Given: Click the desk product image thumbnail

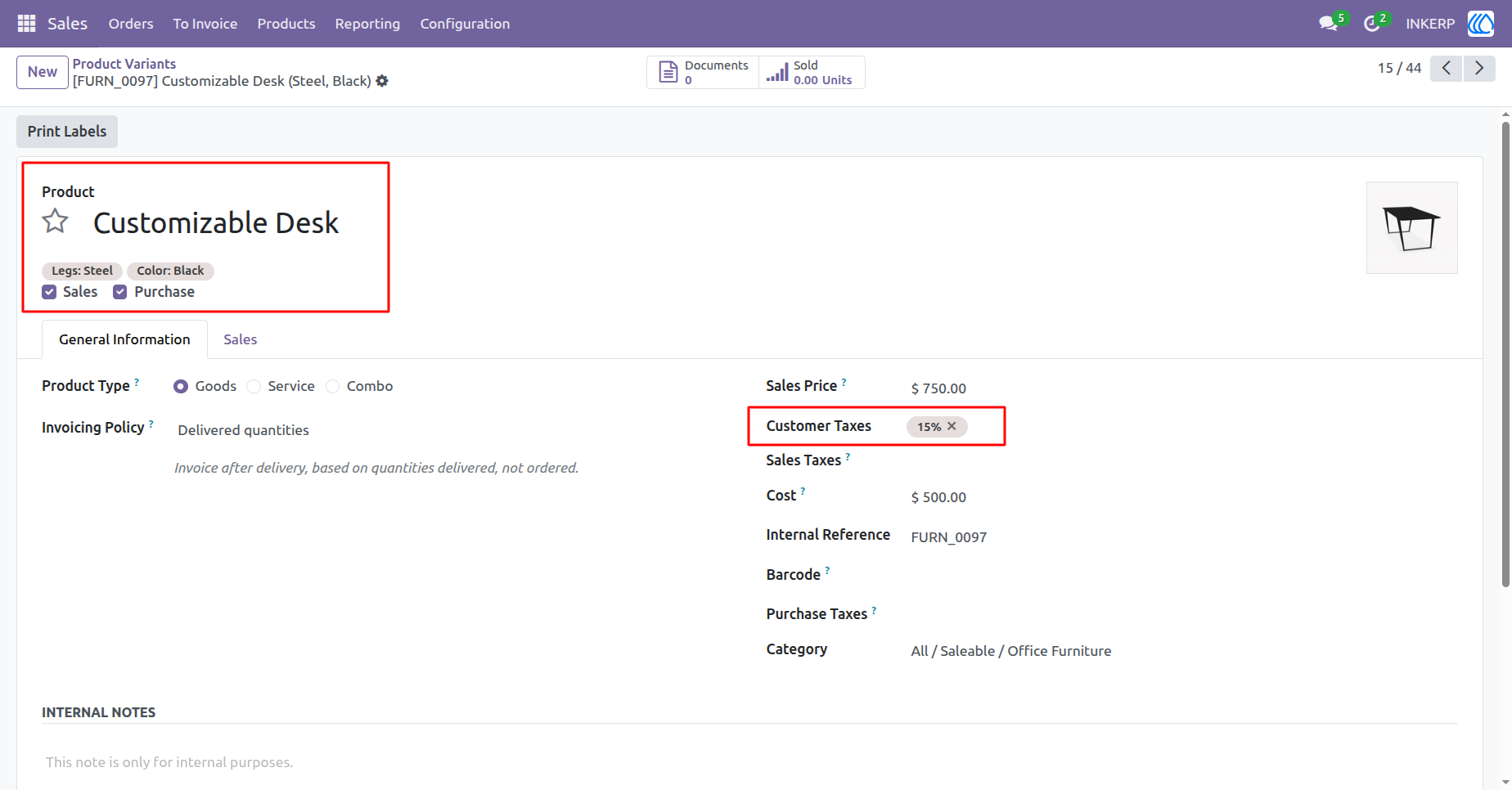Looking at the screenshot, I should (x=1412, y=227).
